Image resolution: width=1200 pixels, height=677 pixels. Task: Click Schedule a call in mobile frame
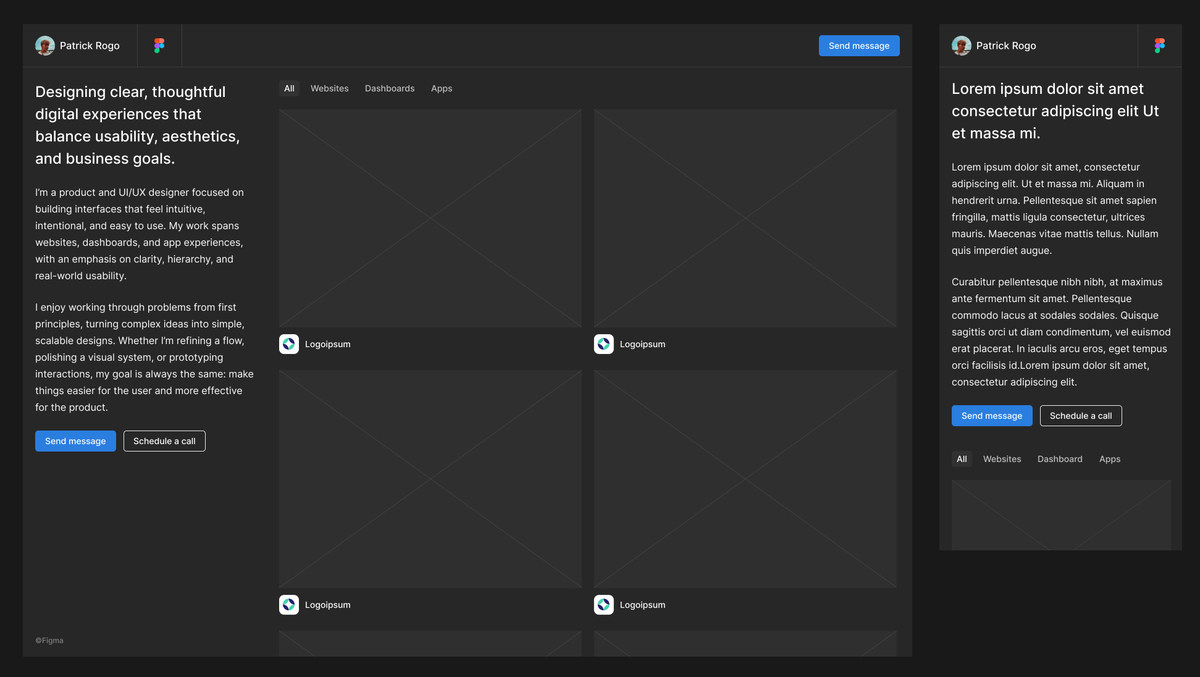tap(1081, 416)
